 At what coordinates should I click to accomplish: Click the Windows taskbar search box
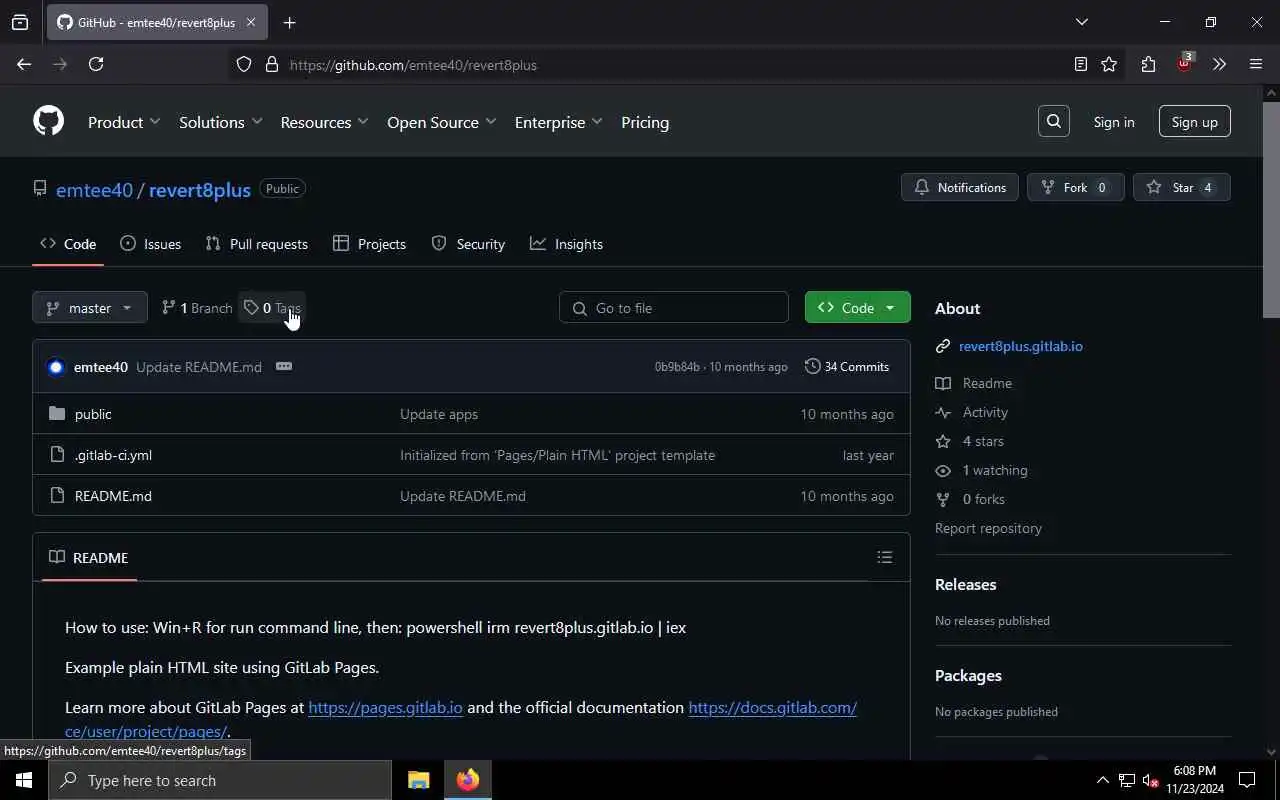pos(220,780)
